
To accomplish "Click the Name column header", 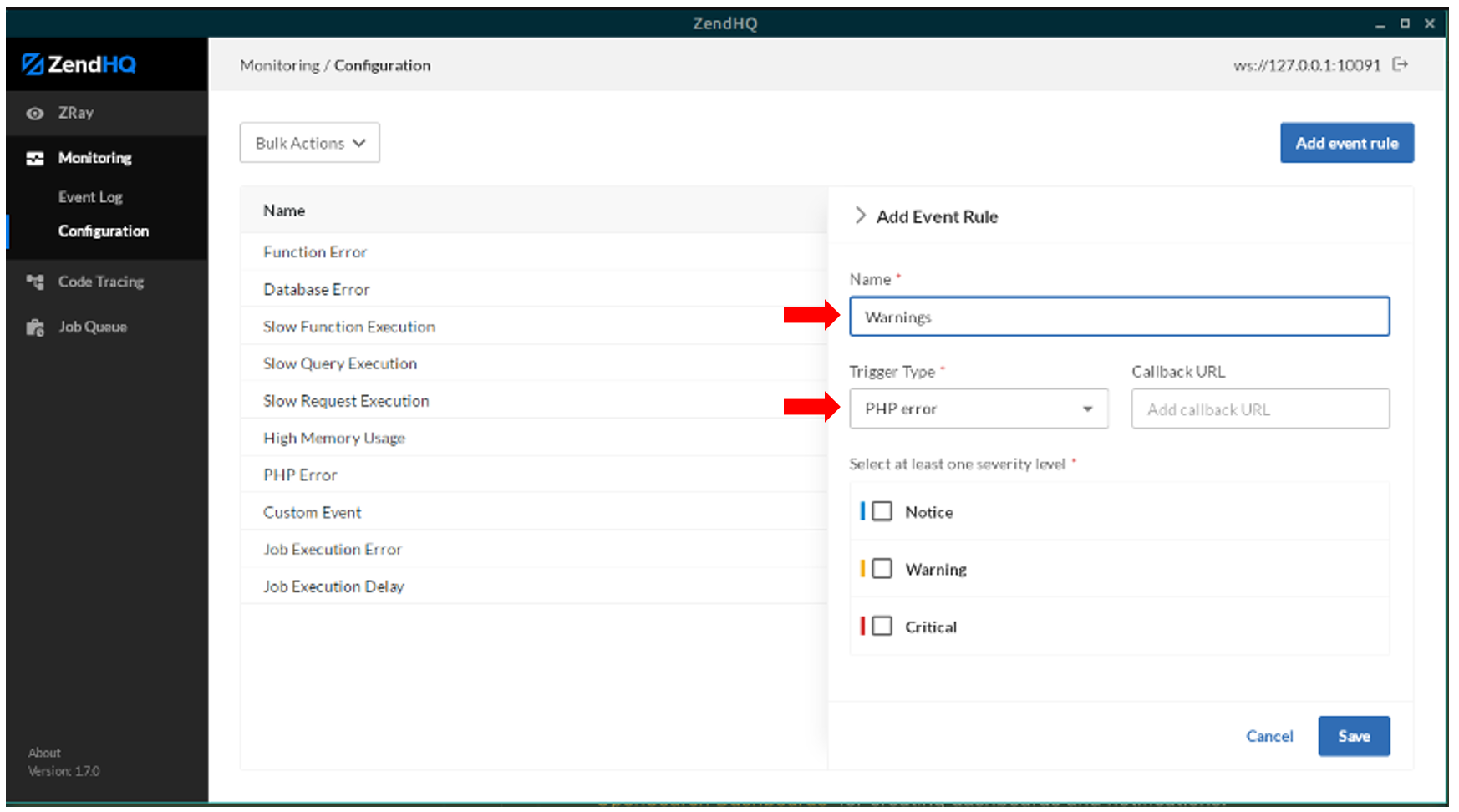I will pyautogui.click(x=284, y=211).
